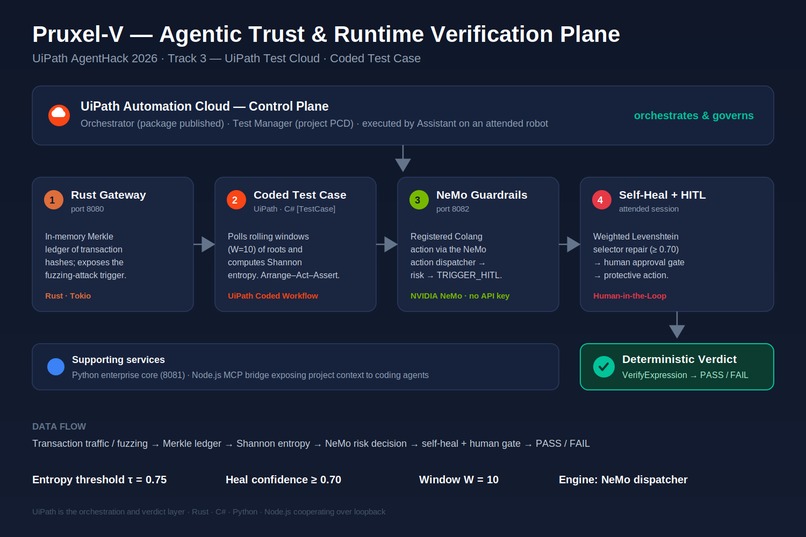This screenshot has width=806, height=537.
Task: Click the Registered Colang action description
Action: pyautogui.click(x=456, y=256)
